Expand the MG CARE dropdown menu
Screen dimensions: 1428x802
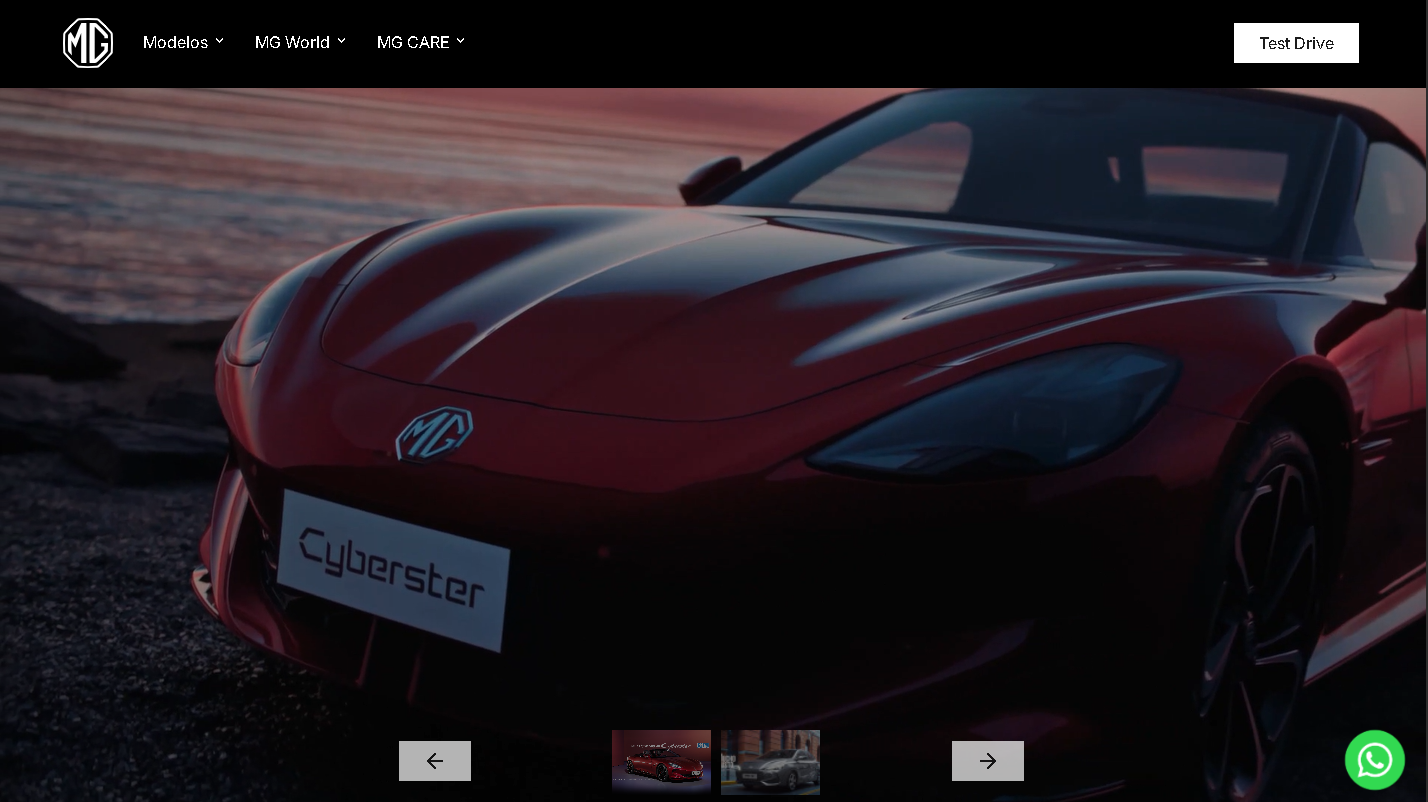(x=421, y=42)
